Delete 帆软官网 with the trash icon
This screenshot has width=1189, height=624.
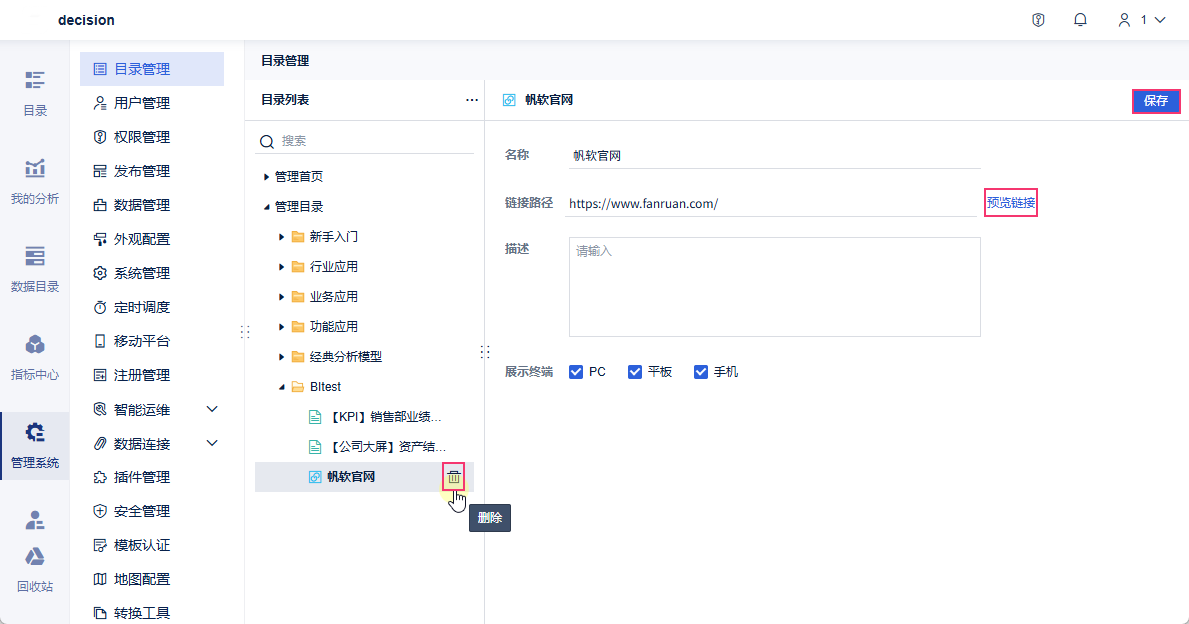pos(453,477)
